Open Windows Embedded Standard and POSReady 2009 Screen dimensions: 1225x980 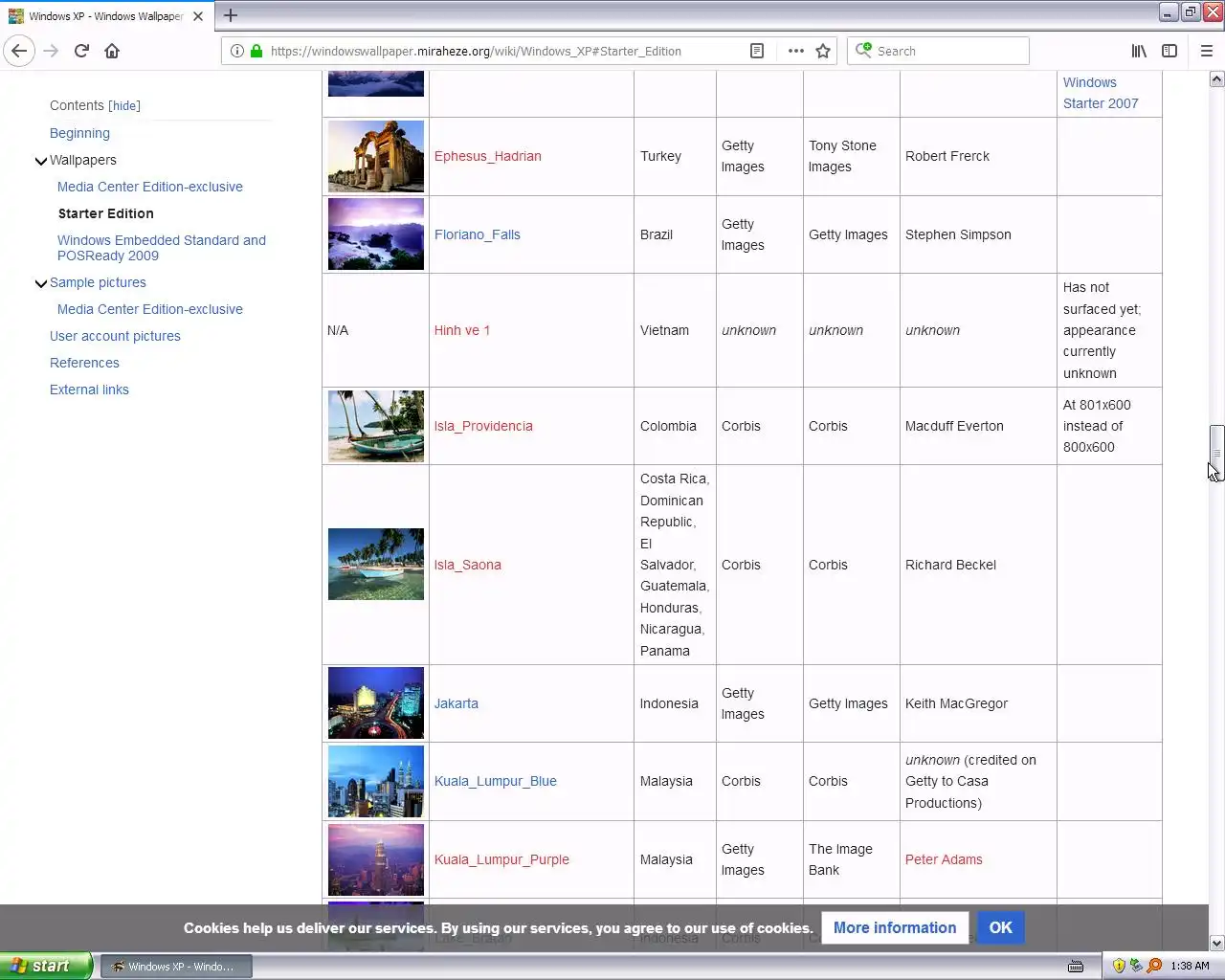point(162,248)
